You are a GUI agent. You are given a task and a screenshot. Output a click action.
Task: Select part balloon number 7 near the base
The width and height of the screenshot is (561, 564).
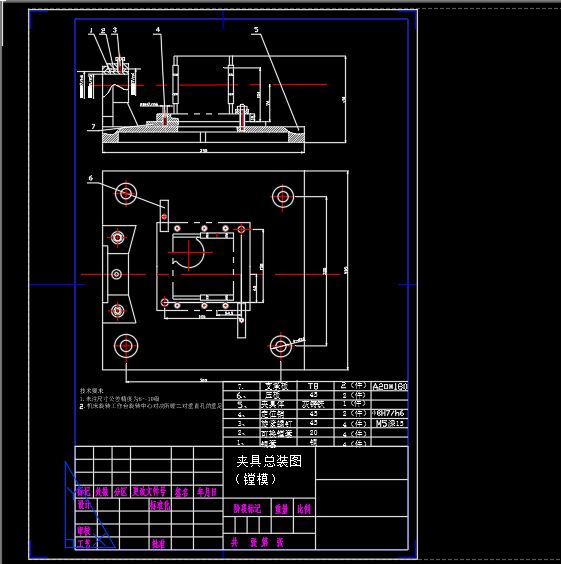click(94, 126)
